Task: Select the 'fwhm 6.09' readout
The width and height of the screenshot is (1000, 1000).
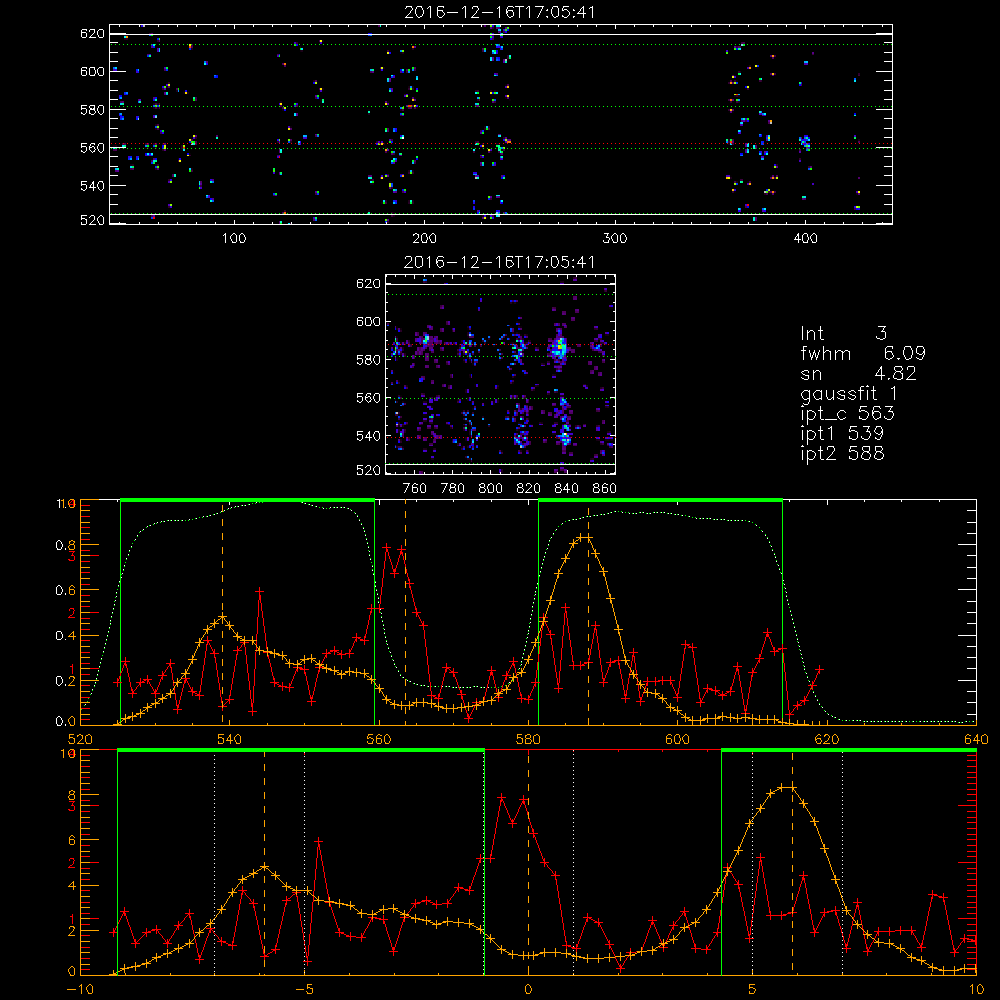Action: [x=863, y=353]
